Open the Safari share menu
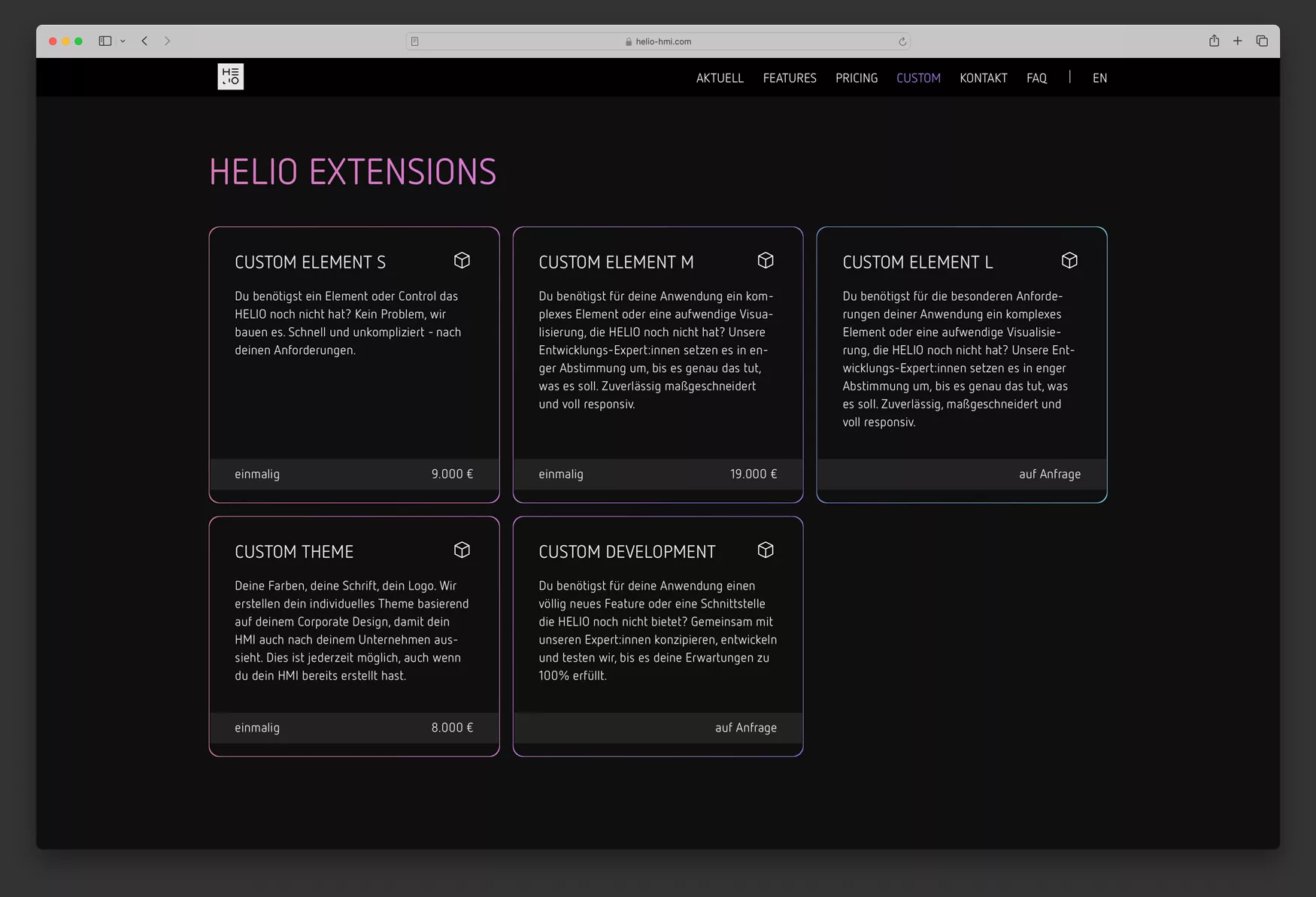 [x=1214, y=41]
